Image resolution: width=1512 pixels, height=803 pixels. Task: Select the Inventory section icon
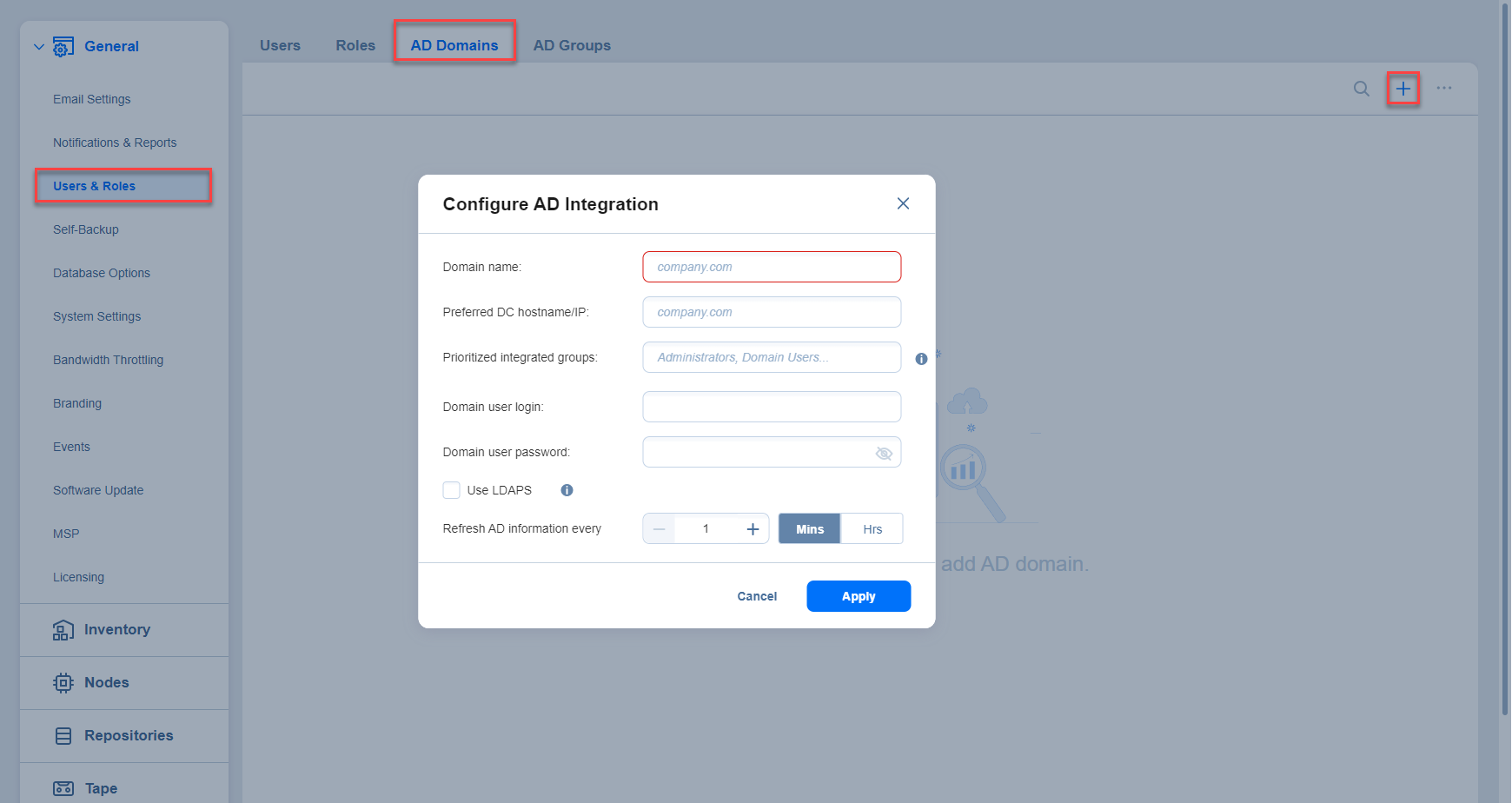tap(63, 629)
